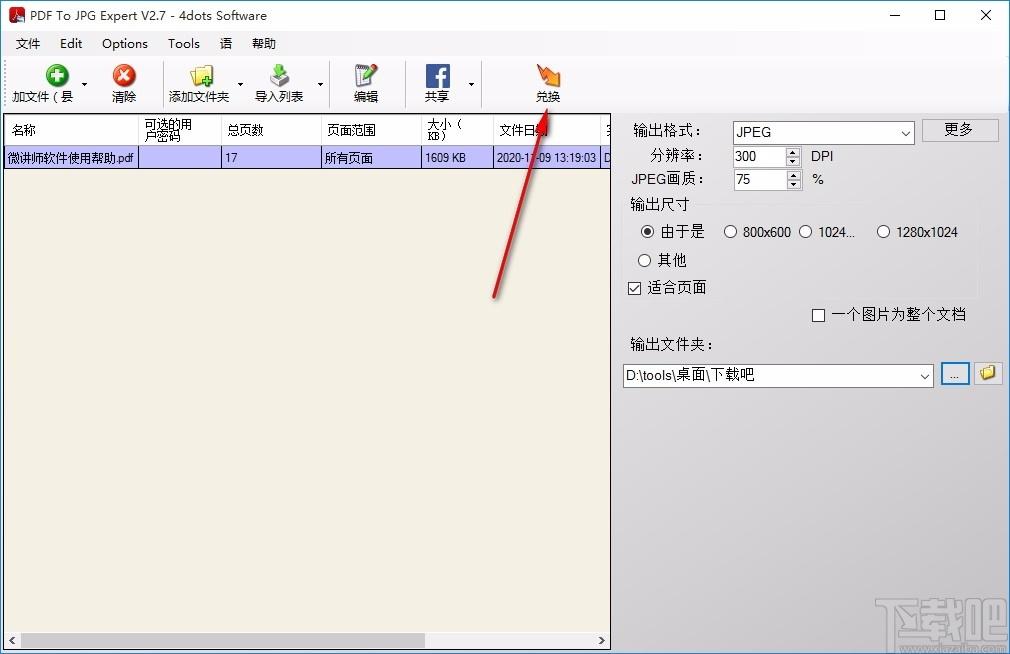The image size is (1010, 654).
Task: Select file 微讲师软件使用帮助.pdf
Action: click(x=71, y=158)
